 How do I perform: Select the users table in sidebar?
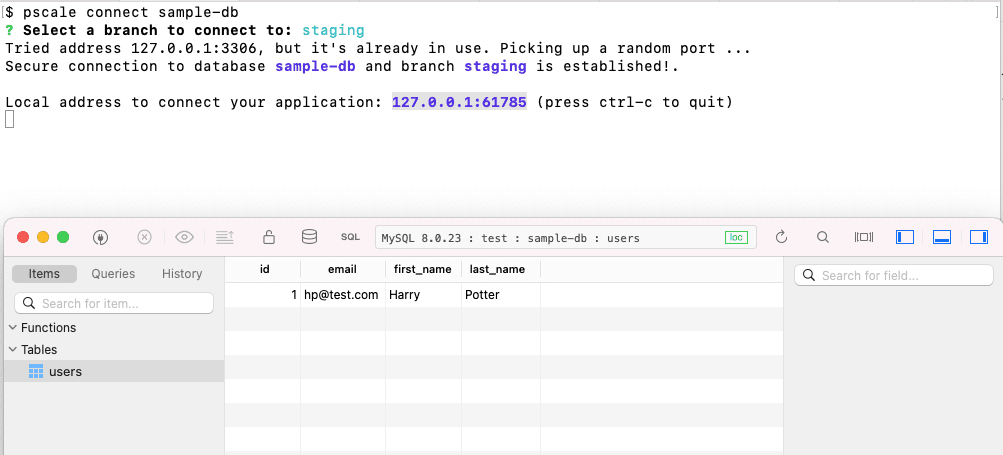[65, 372]
